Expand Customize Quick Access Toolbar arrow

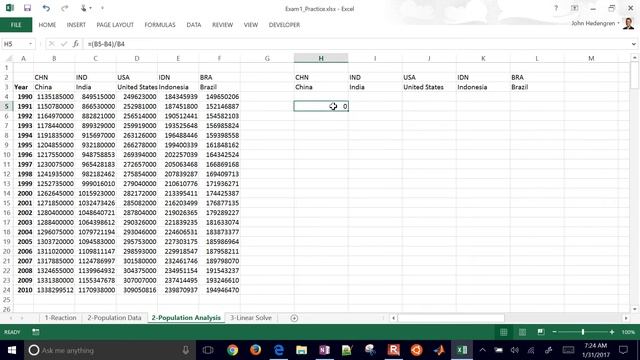point(102,8)
